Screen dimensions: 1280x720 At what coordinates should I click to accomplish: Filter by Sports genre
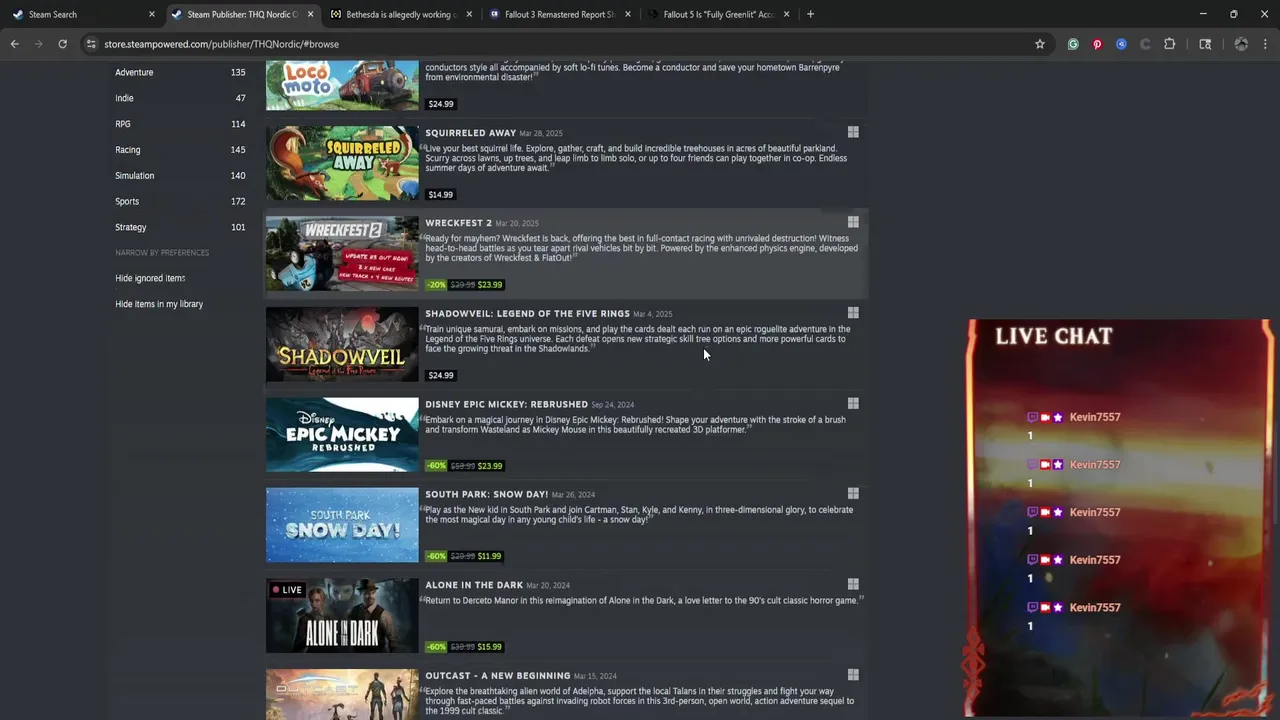tap(127, 202)
